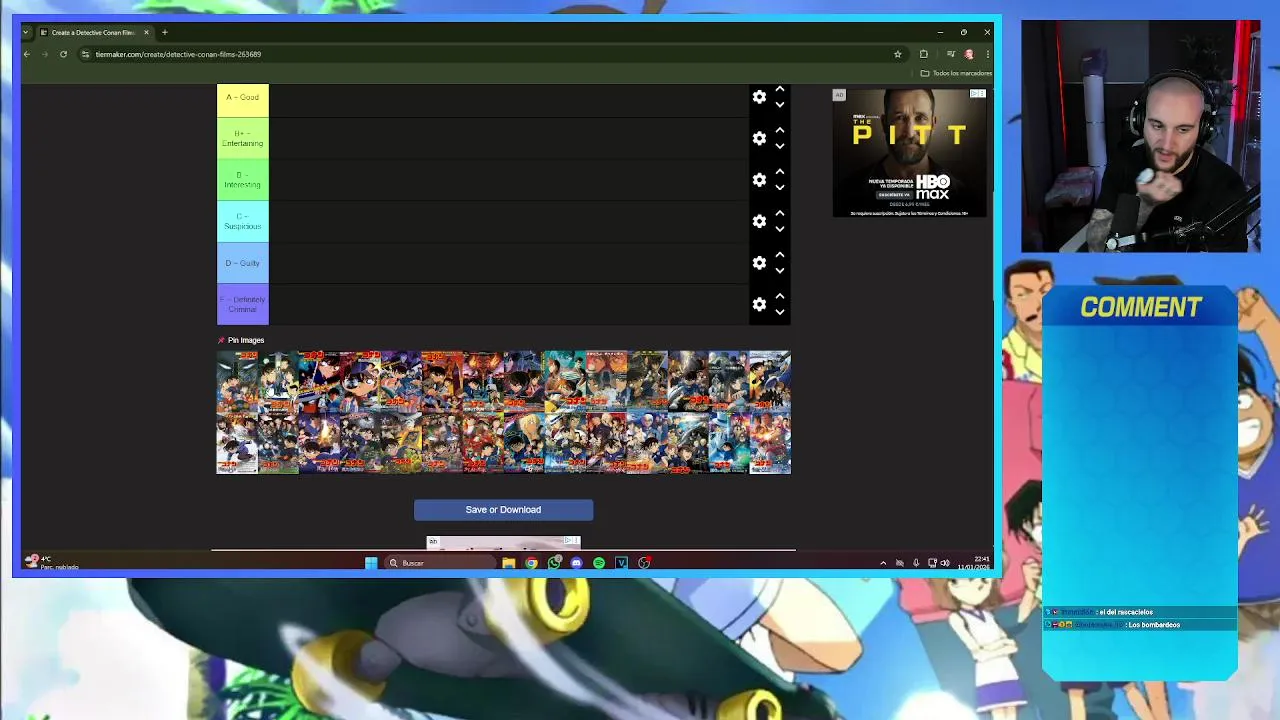Click the Pin Images label
The image size is (1280, 720).
pos(246,340)
